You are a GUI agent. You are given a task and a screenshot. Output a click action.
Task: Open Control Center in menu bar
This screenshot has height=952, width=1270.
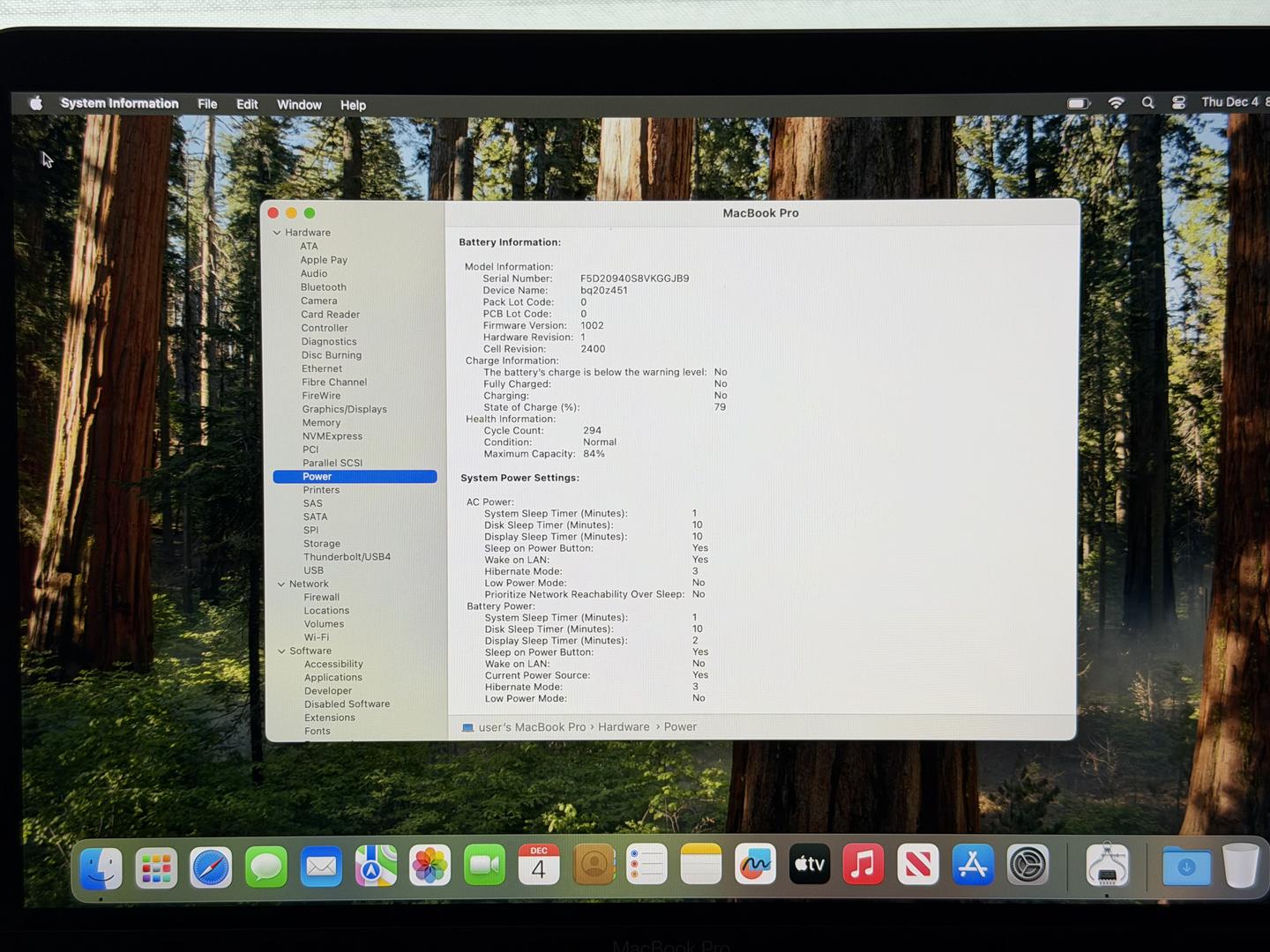1178,103
